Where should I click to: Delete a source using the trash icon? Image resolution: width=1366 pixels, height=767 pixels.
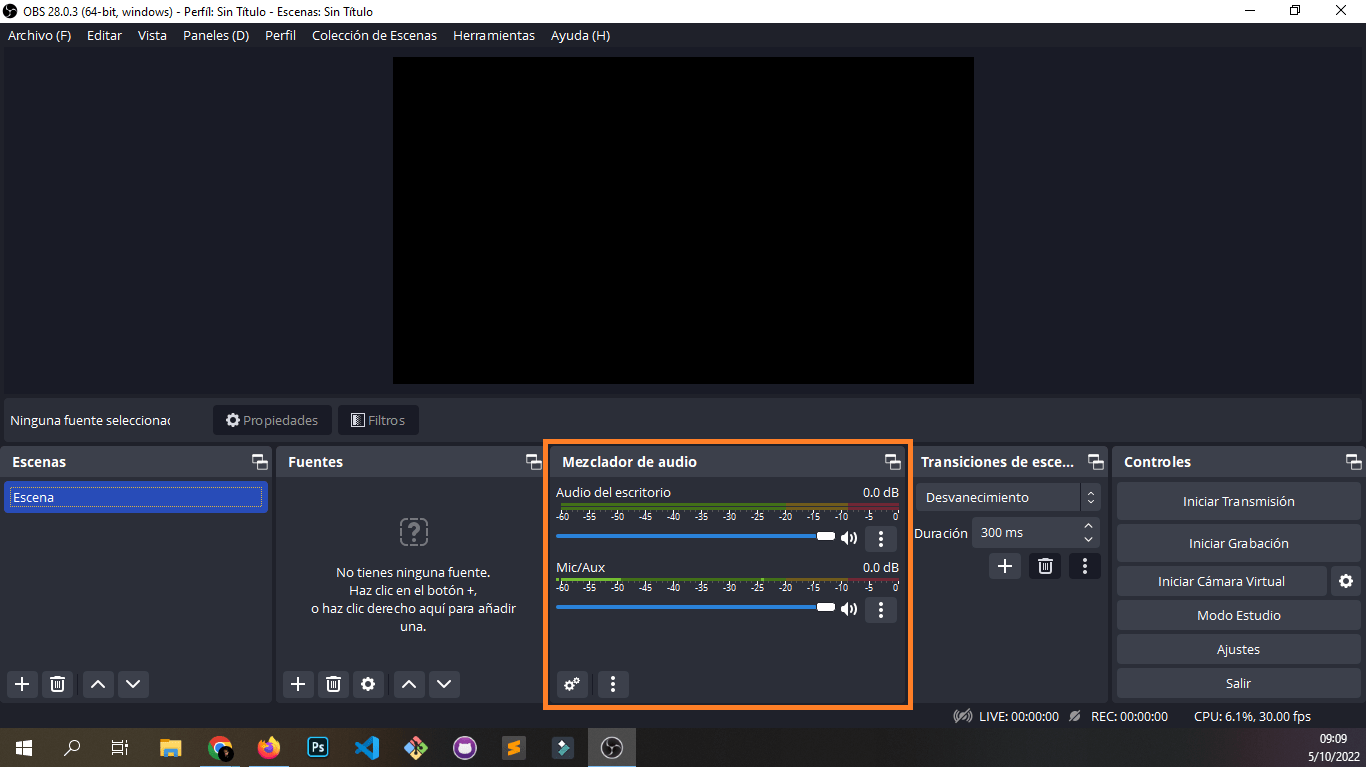(x=333, y=684)
